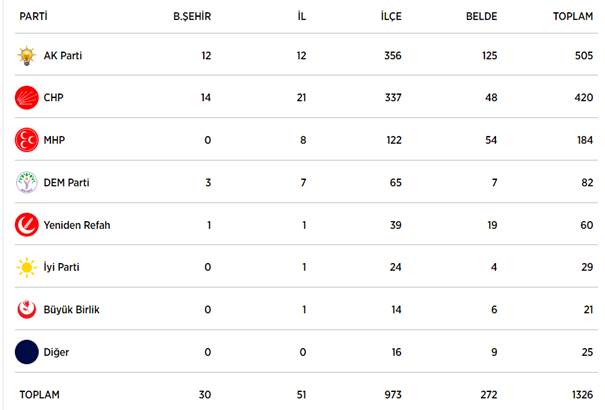Click the TOPLAM column header
The image size is (605, 410).
[x=573, y=17]
